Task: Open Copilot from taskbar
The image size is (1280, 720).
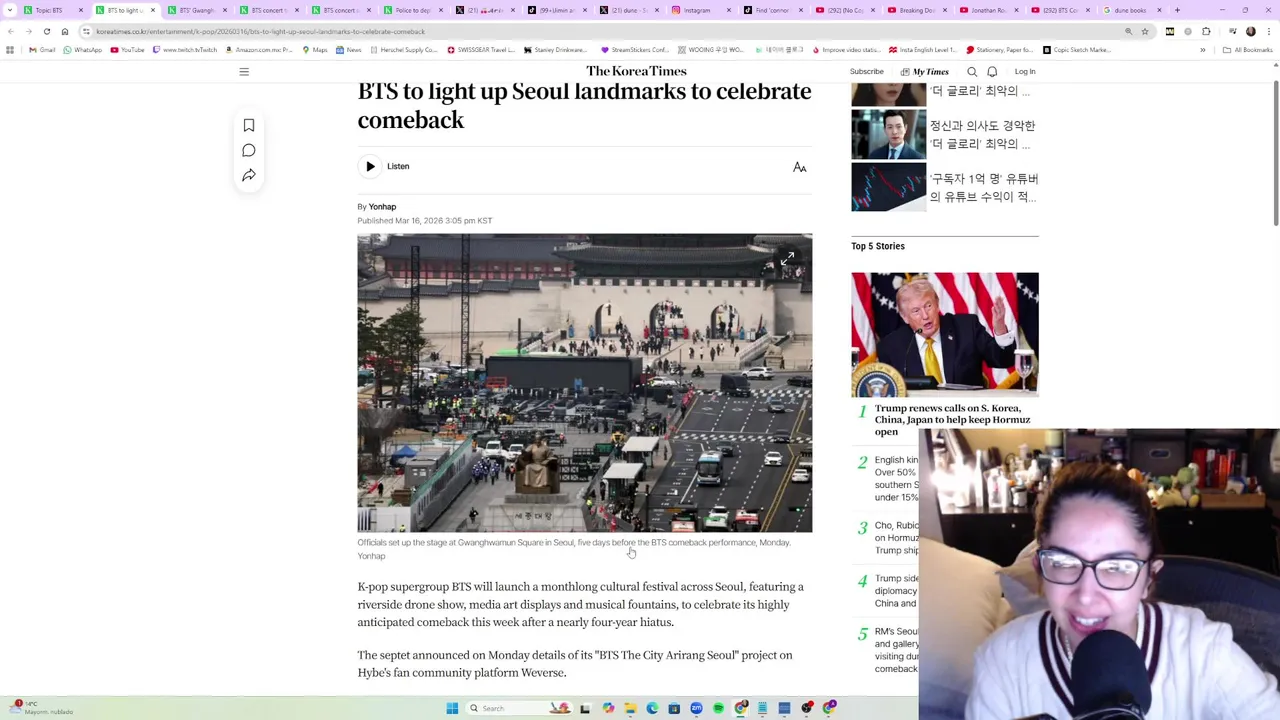Action: 608,708
